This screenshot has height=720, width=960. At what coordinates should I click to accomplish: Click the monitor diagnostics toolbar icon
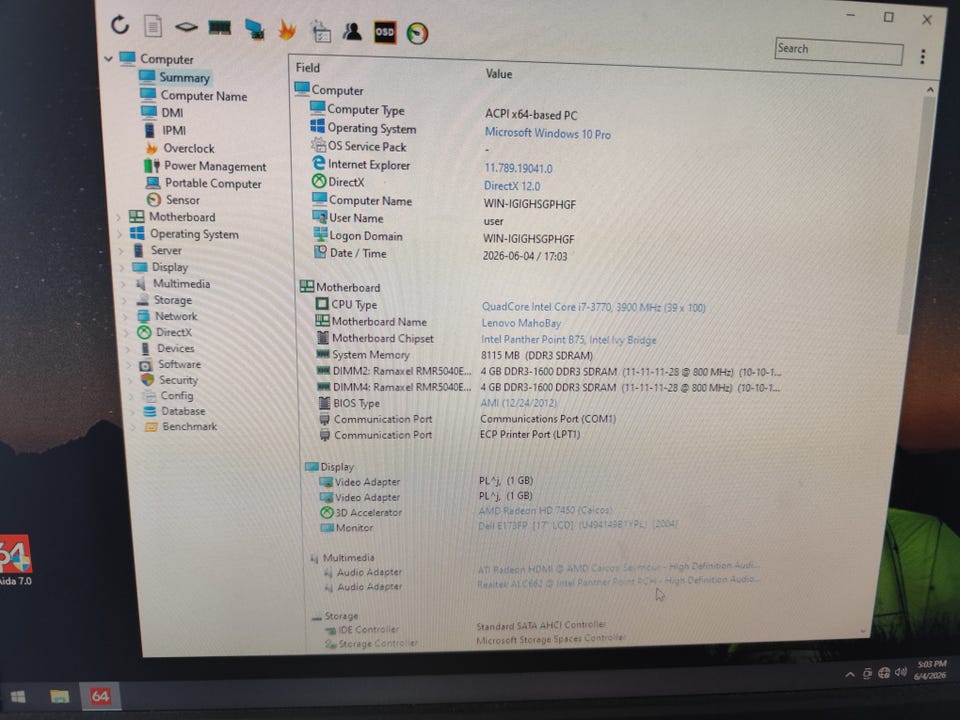254,29
